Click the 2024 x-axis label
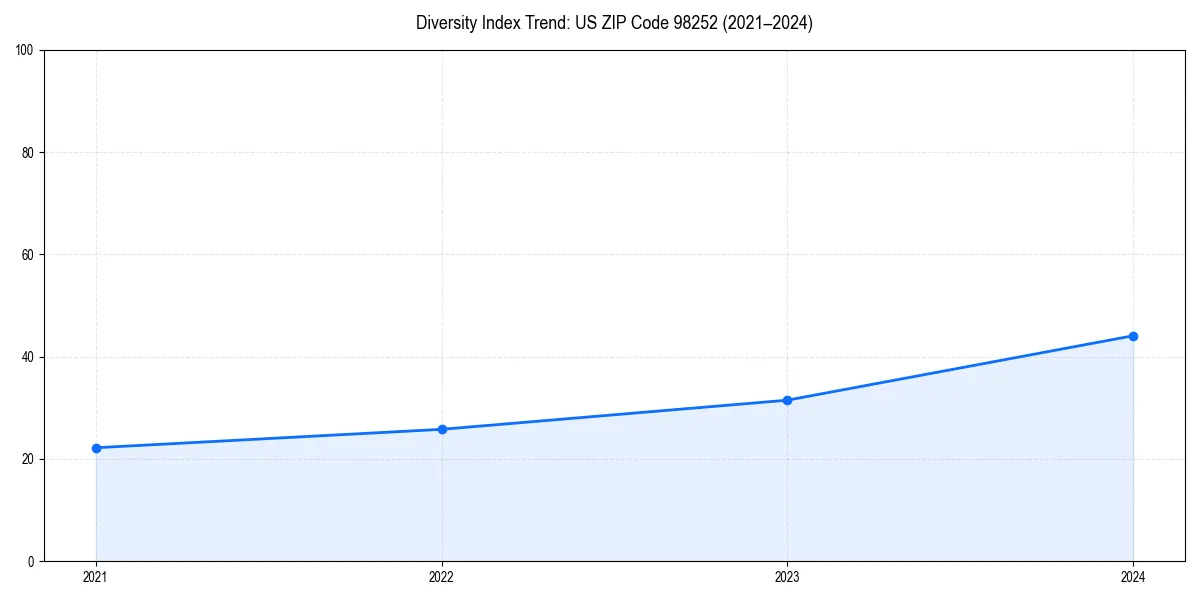The width and height of the screenshot is (1200, 600). [1133, 577]
